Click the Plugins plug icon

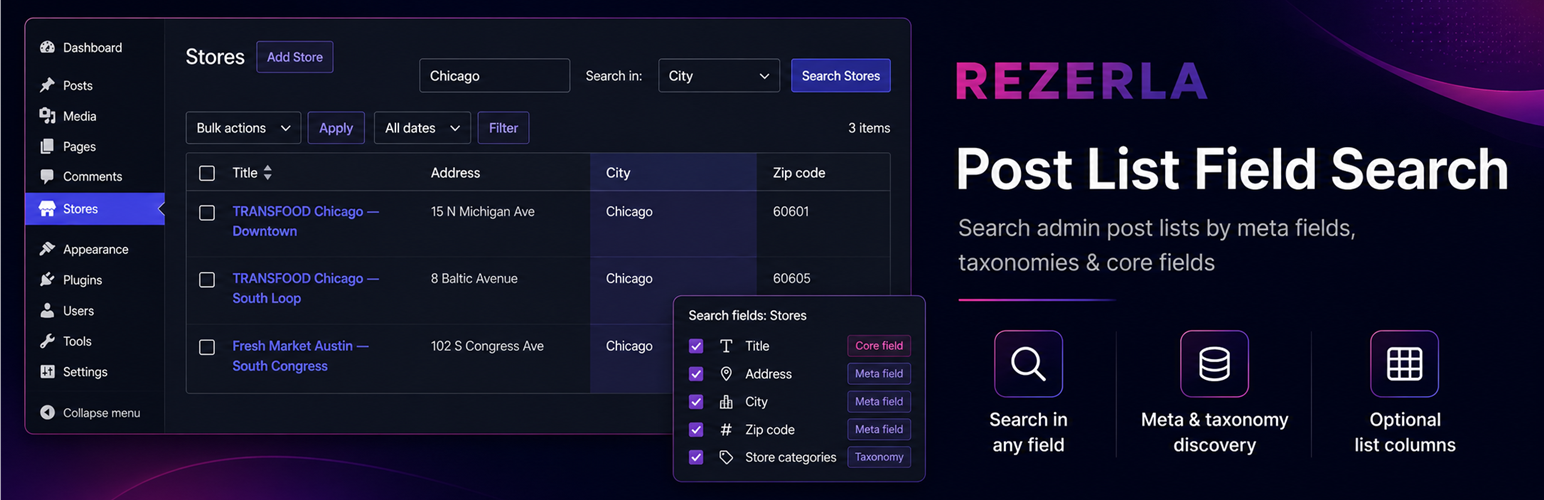[x=47, y=280]
